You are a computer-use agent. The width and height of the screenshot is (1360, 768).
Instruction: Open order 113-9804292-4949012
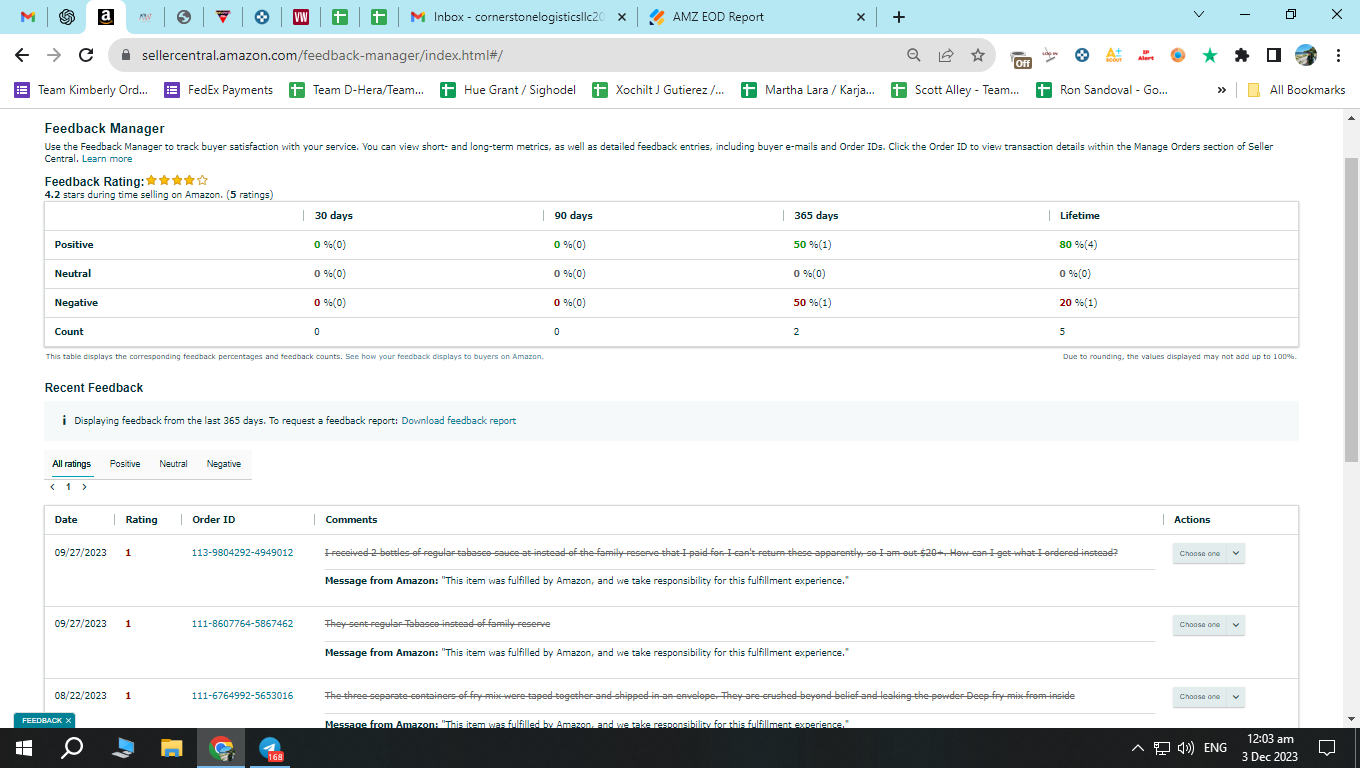click(x=242, y=553)
